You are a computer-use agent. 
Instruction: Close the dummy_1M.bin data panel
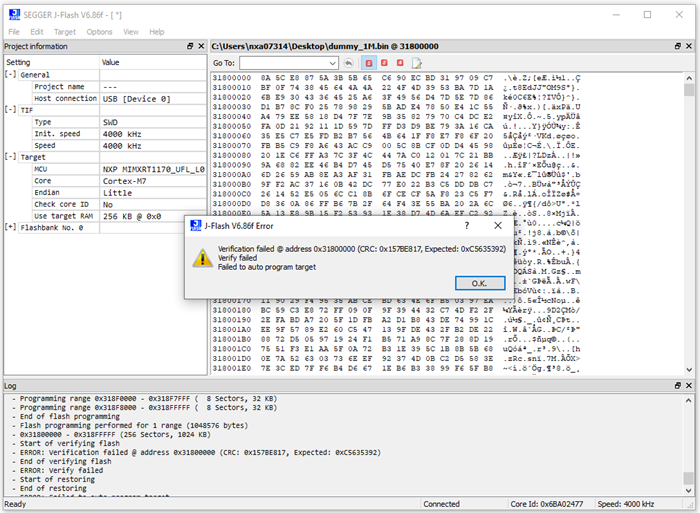[x=689, y=46]
